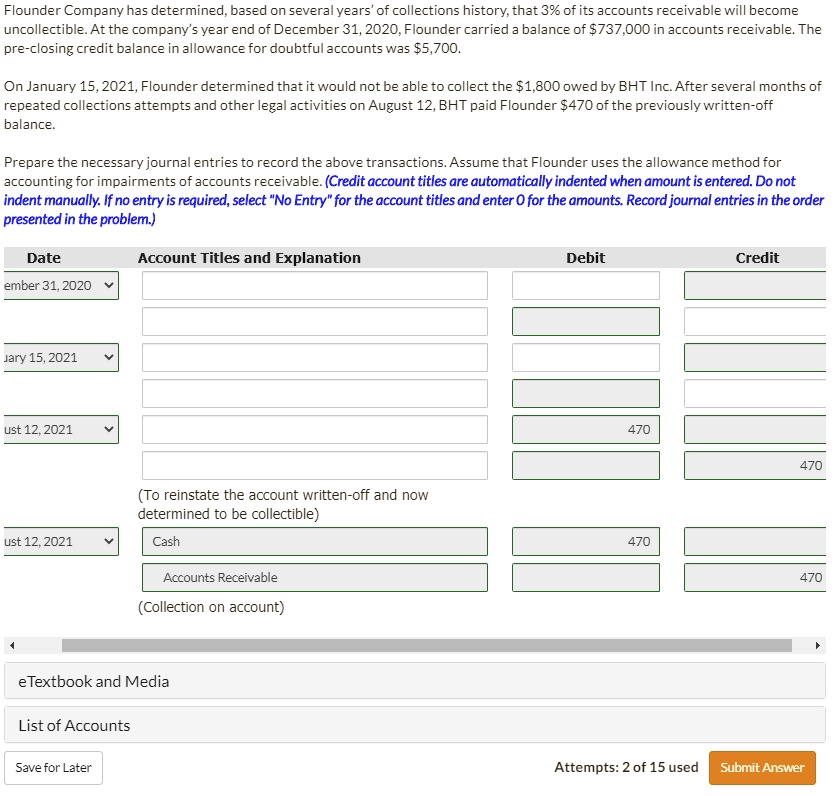
Task: Open the December 31, 2020 date dropdown
Action: [x=61, y=286]
